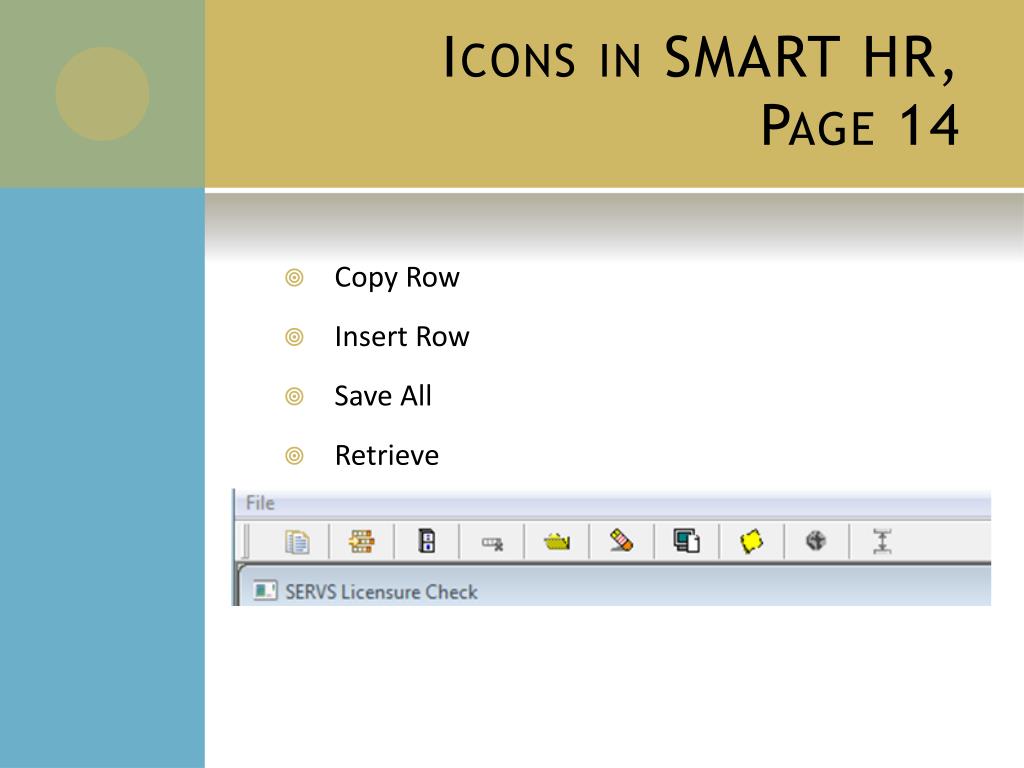Click the I-beam text cursor icon

click(x=882, y=541)
